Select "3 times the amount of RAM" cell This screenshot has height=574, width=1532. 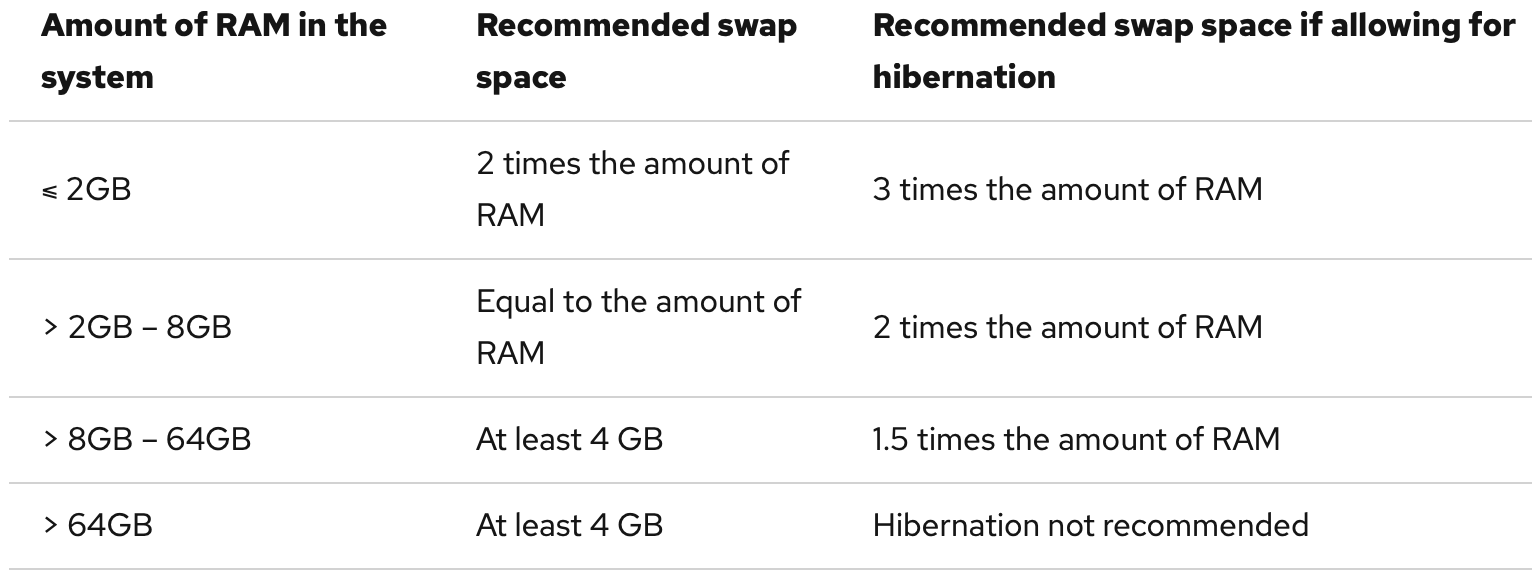[x=1067, y=190]
